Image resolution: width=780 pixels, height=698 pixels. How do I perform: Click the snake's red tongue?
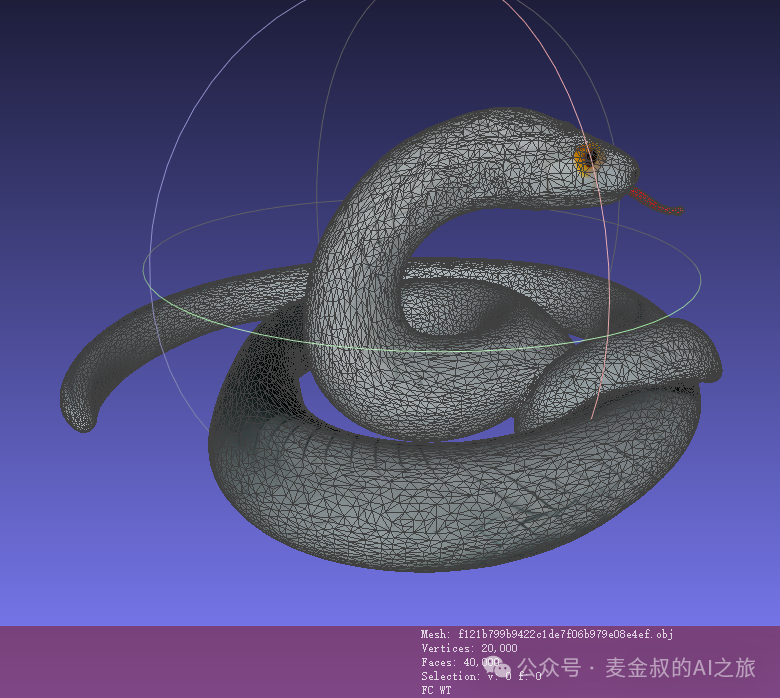(x=656, y=201)
